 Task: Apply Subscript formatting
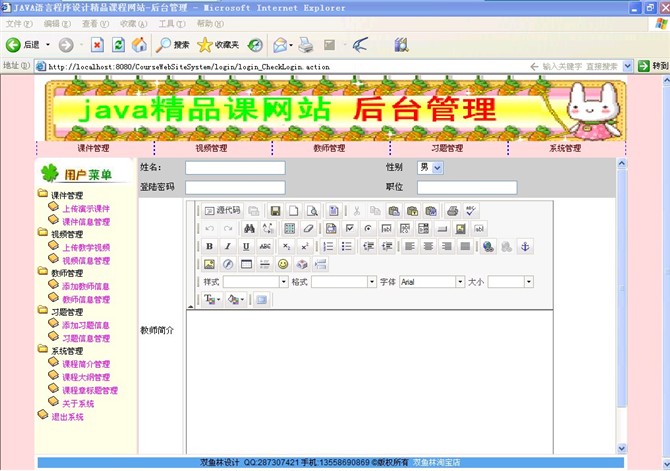coord(286,247)
